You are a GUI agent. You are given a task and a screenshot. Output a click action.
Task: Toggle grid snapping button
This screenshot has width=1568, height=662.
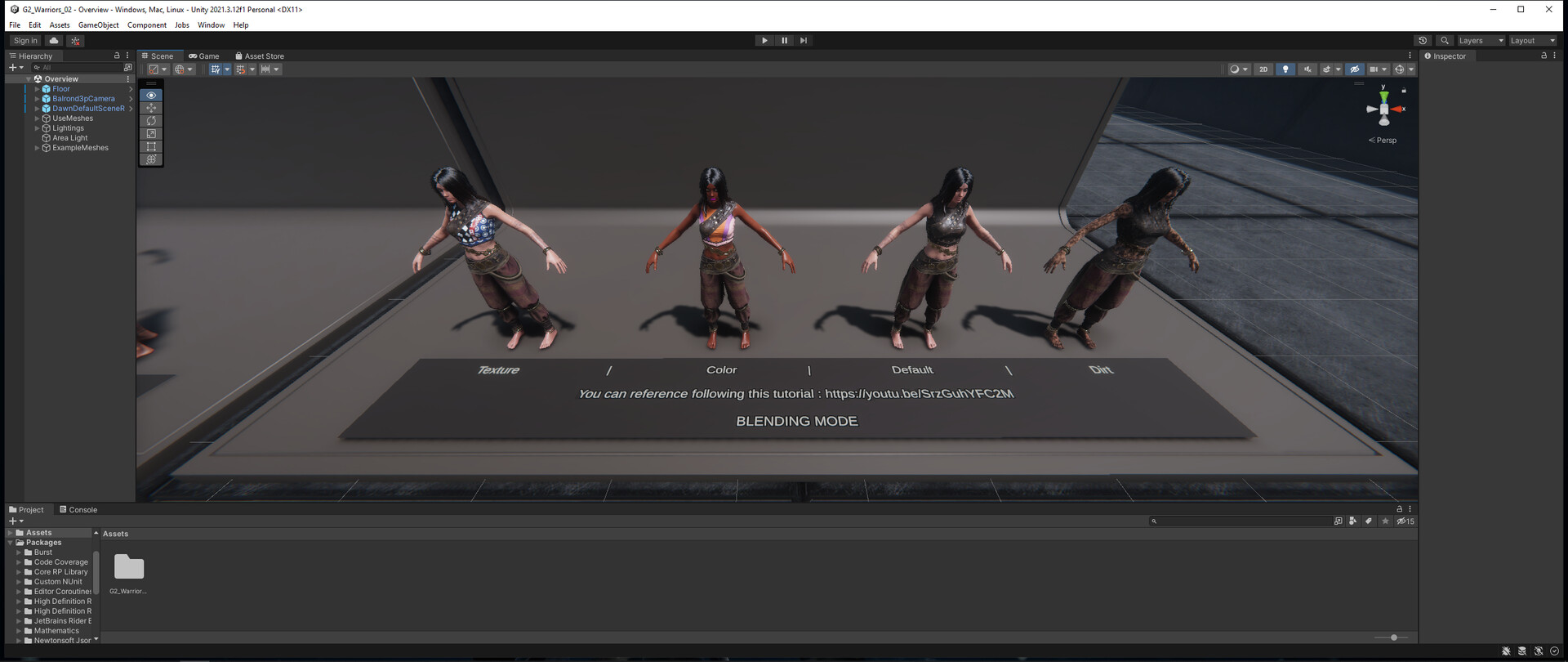240,69
